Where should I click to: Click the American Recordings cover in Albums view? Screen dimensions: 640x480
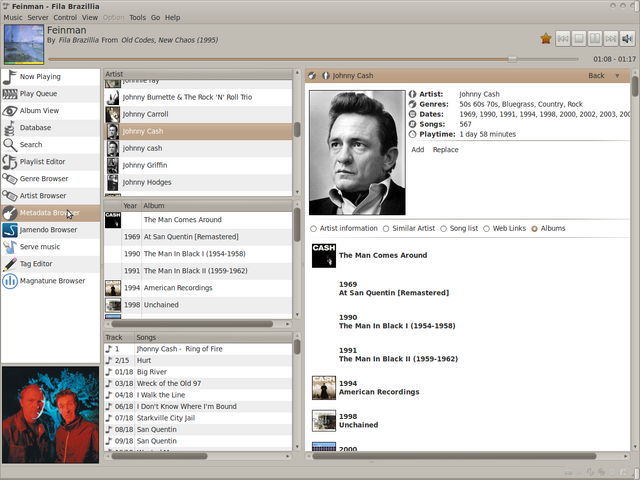click(x=324, y=388)
